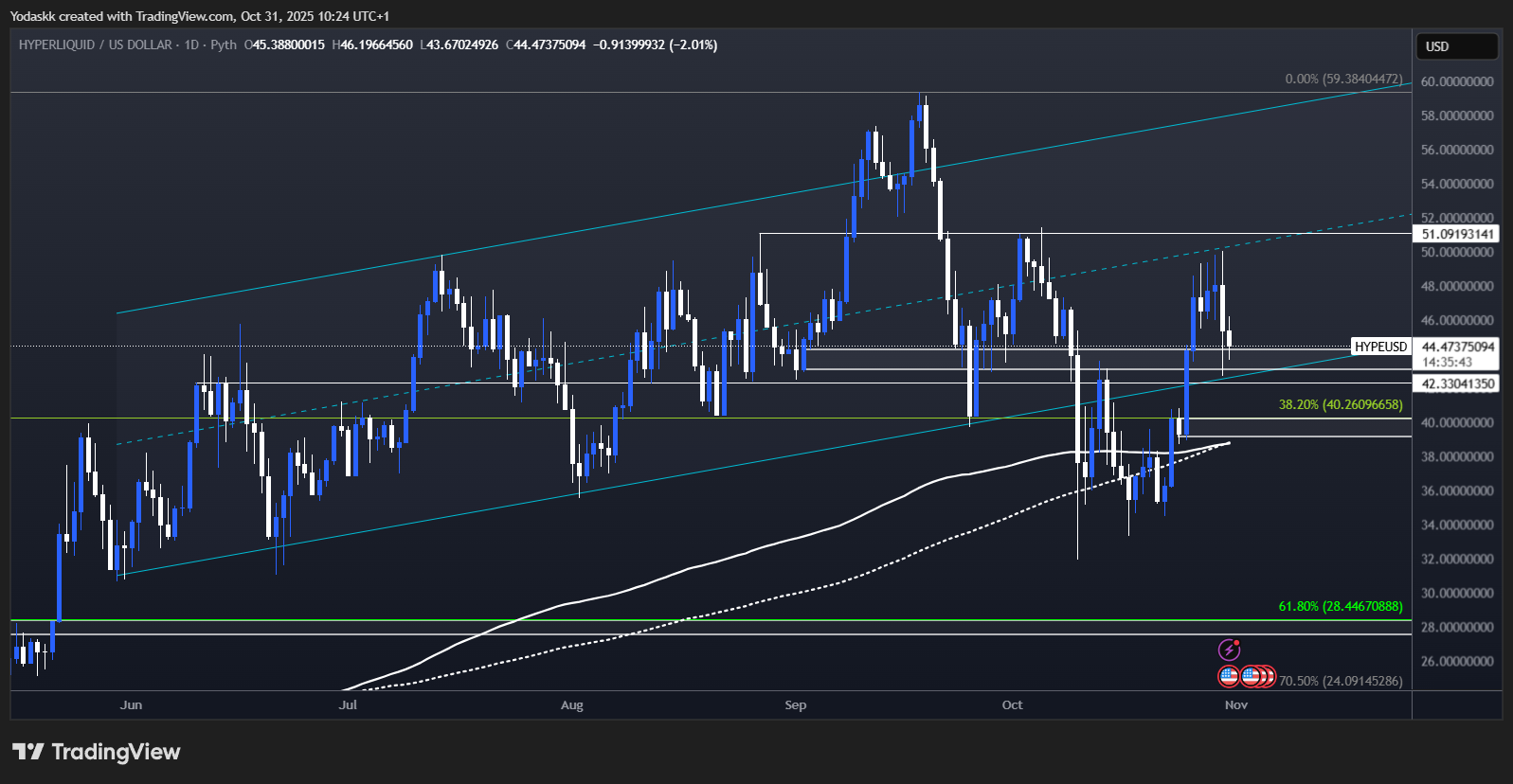Click the HYPERLIQUID / US DOLLAR symbol title
This screenshot has height=784, width=1513.
95,45
